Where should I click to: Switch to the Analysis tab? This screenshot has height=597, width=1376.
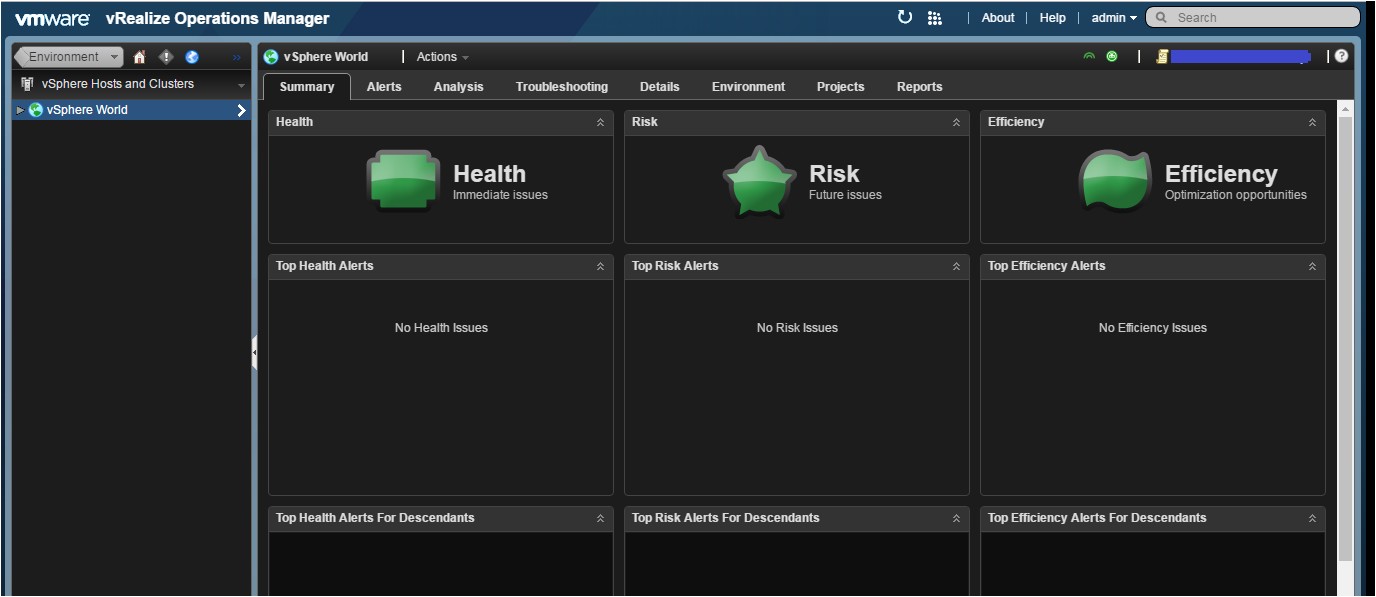[458, 87]
